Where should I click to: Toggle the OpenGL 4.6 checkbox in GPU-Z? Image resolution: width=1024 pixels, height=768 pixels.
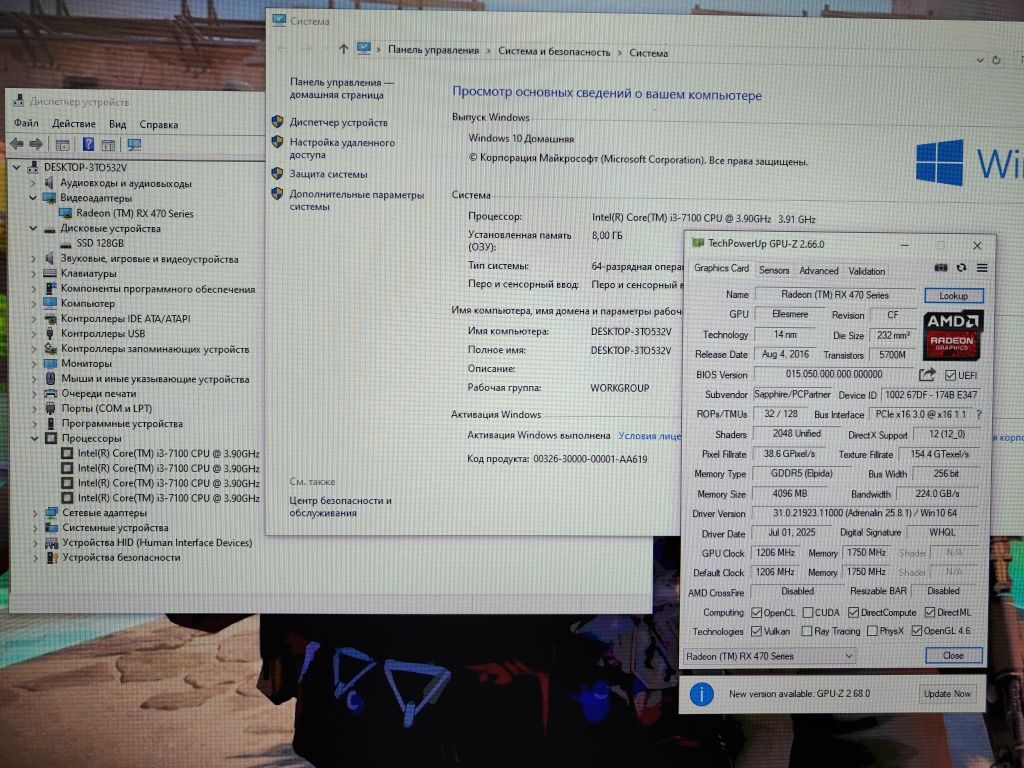[917, 631]
